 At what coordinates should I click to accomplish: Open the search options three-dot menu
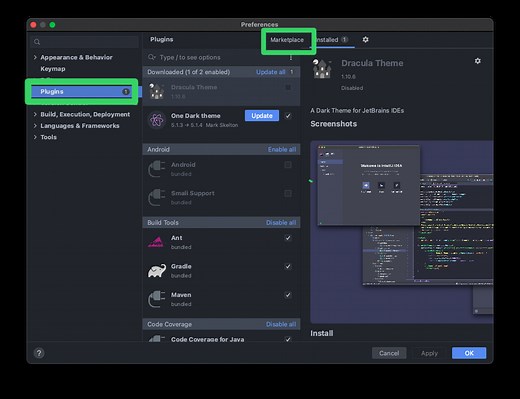pyautogui.click(x=291, y=57)
